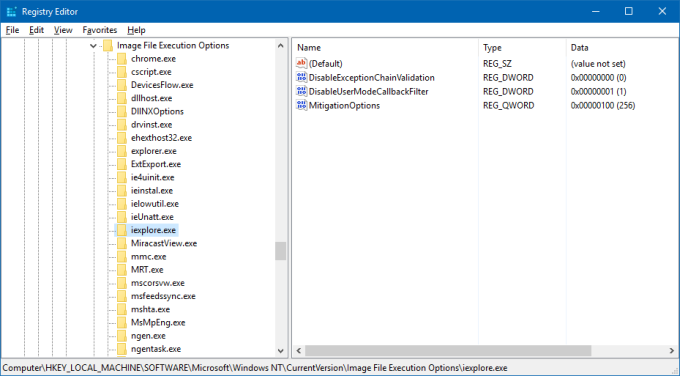Click the values pane left scroll arrow
680x376 pixels.
(x=298, y=350)
